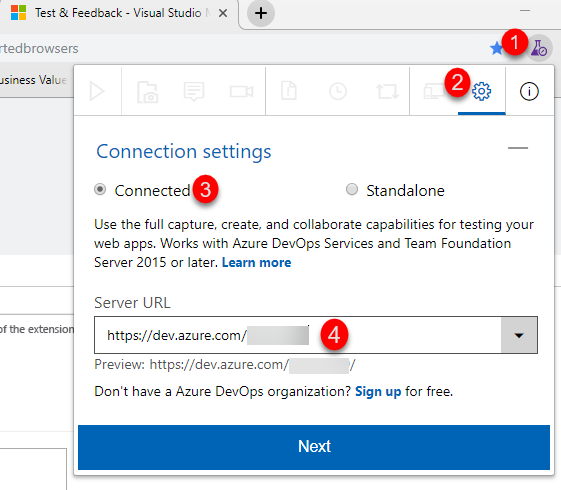Viewport: 561px width, 490px height.
Task: Start session with the play icon
Action: (x=97, y=91)
